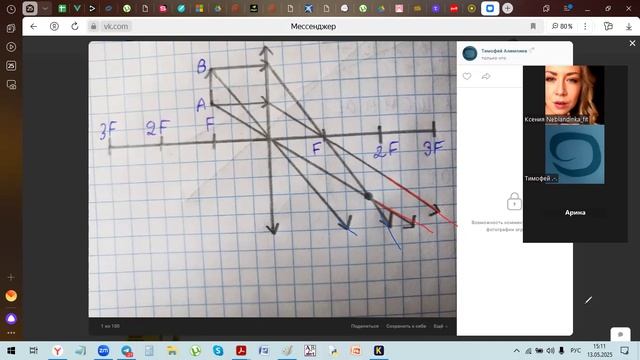Click the vk.com address field

116,26
